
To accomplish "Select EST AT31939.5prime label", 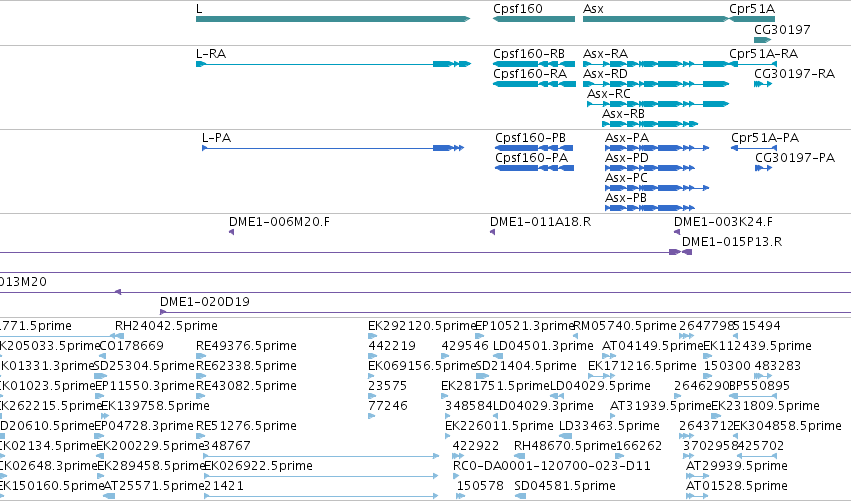I will point(661,406).
